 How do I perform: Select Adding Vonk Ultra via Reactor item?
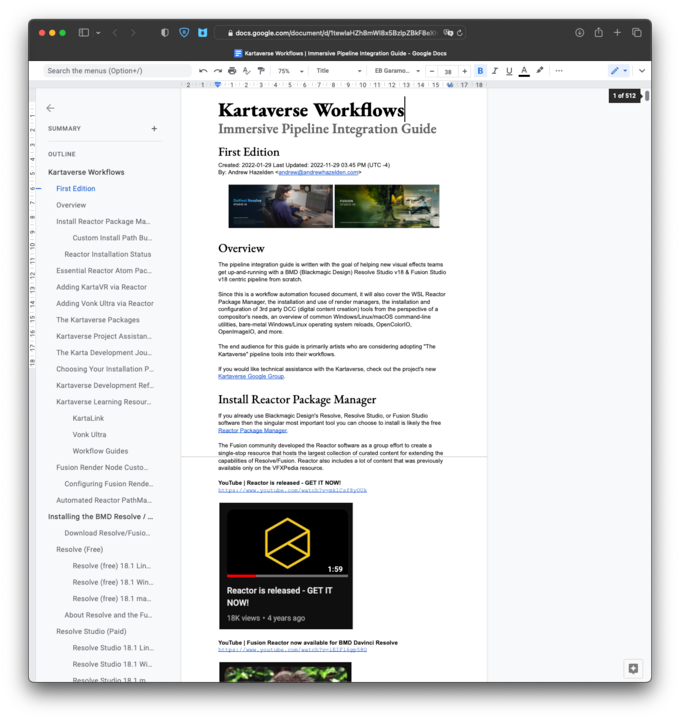(105, 304)
